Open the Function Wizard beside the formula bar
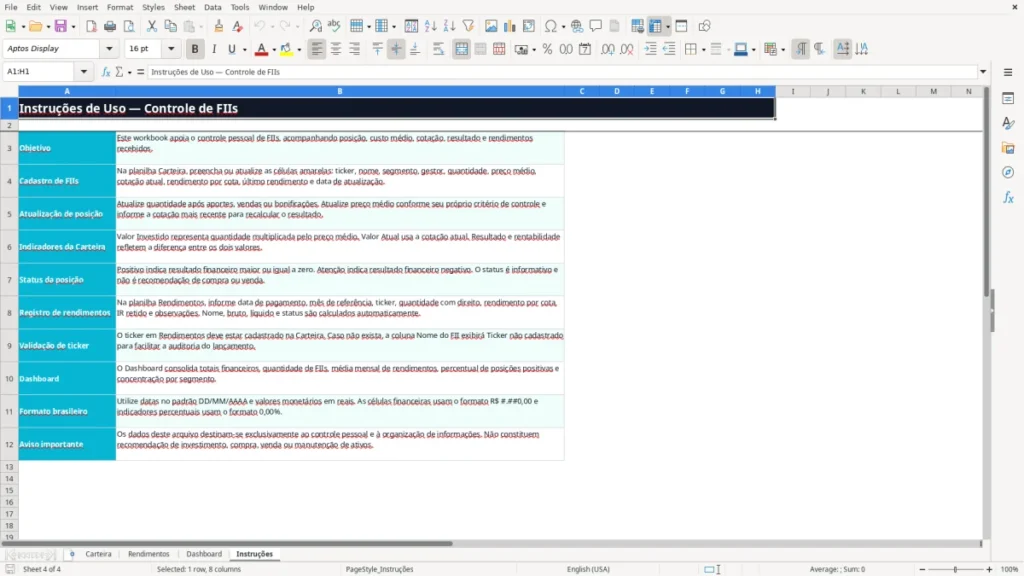Screen dimensions: 1024x576 coord(106,72)
